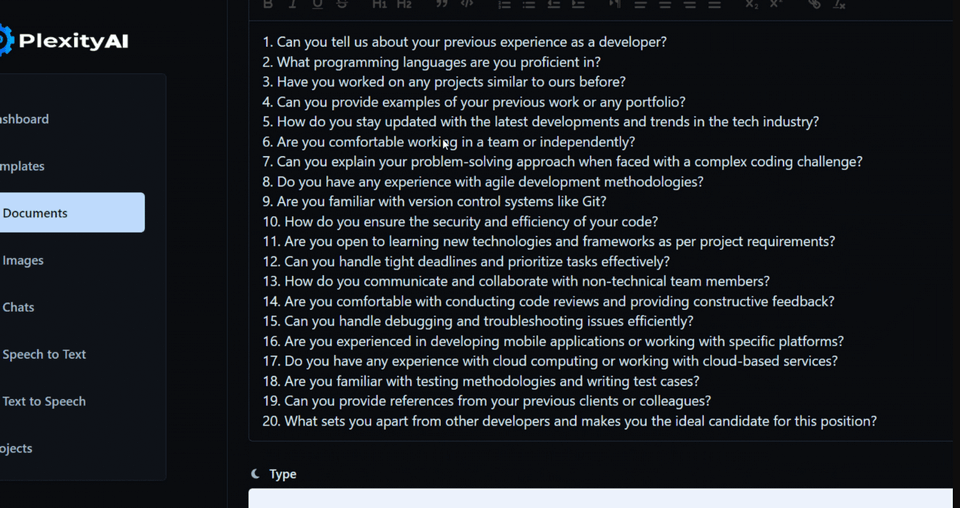Click the insert link toolbar icon
The height and width of the screenshot is (508, 960).
814,4
